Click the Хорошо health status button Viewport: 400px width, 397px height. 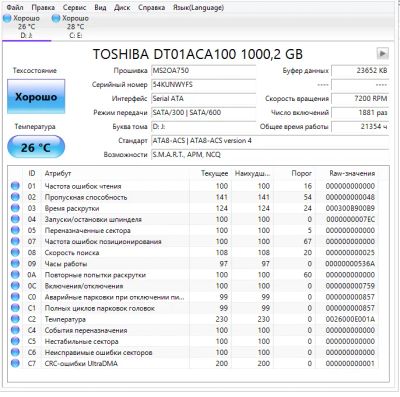[x=36, y=97]
